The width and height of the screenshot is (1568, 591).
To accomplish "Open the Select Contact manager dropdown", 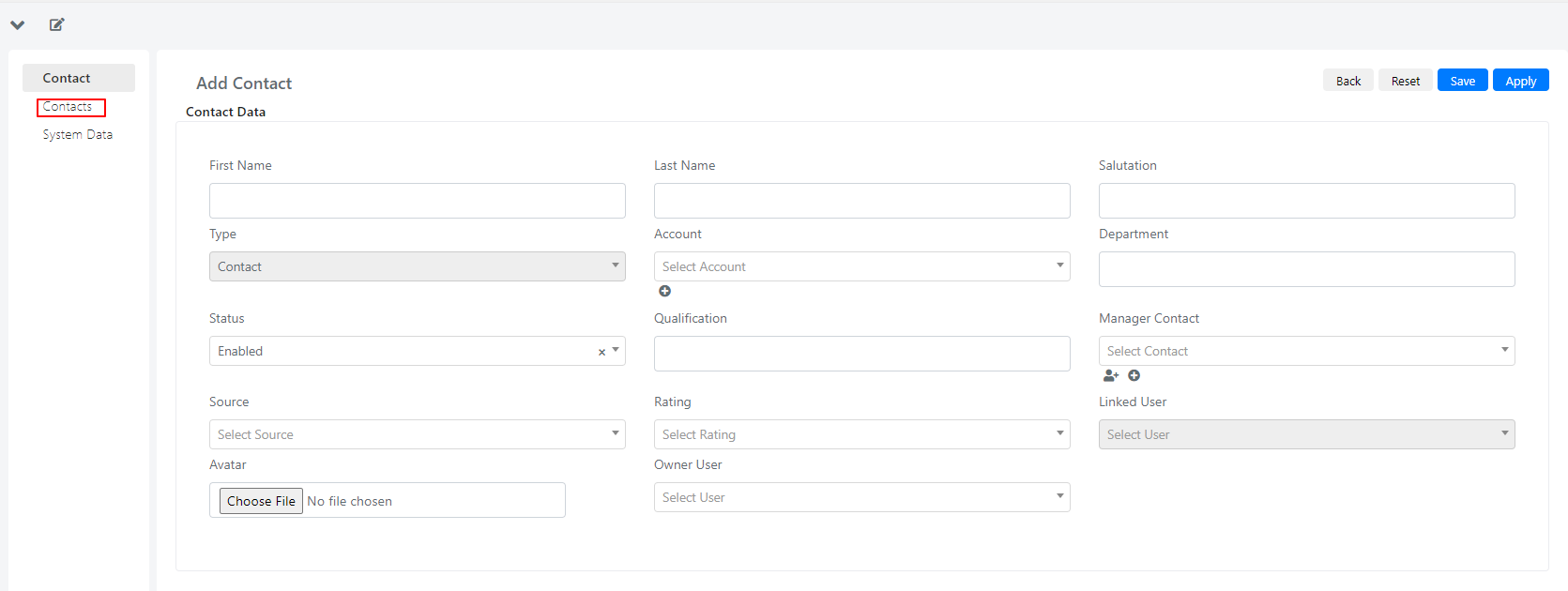I will [1307, 351].
